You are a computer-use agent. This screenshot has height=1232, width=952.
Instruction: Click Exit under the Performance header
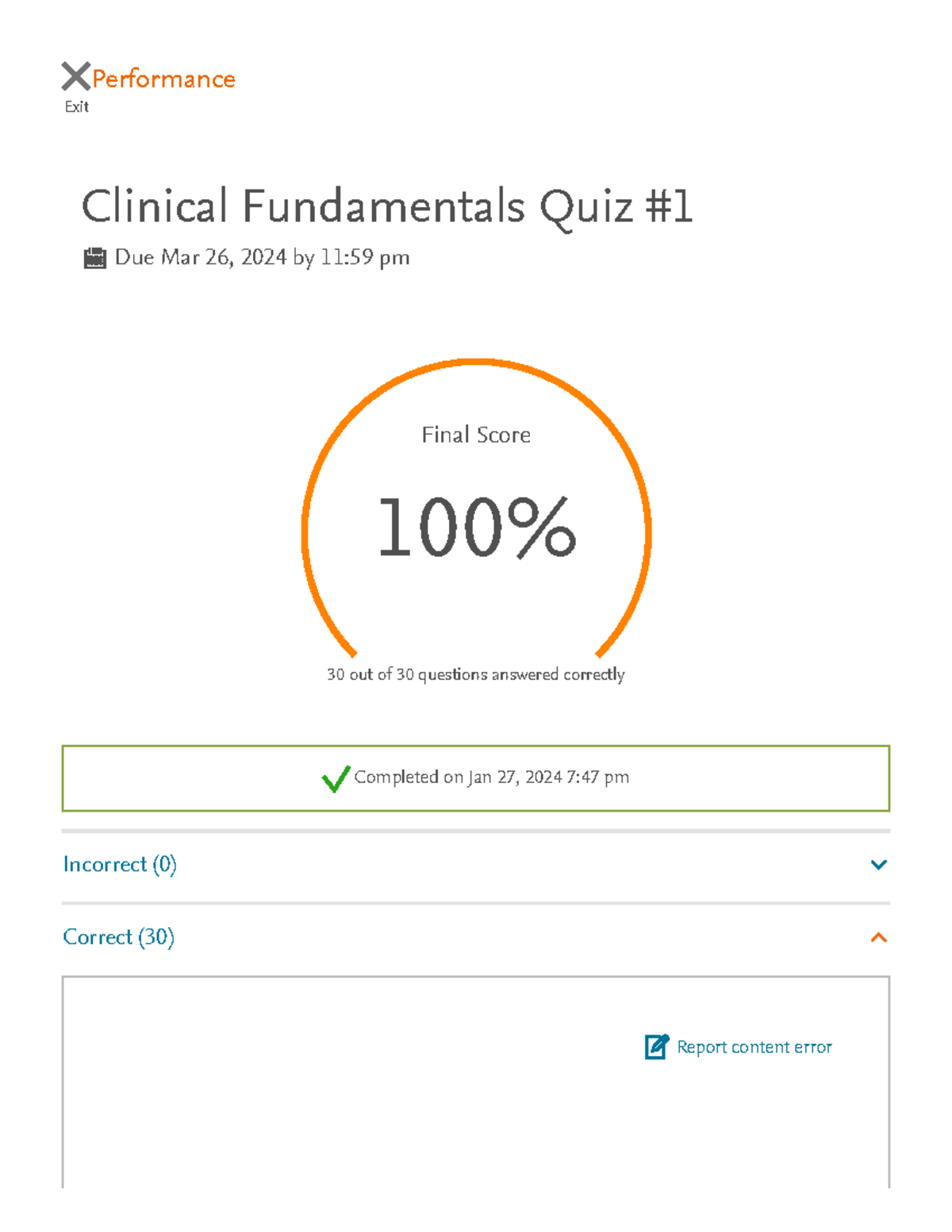[x=75, y=106]
